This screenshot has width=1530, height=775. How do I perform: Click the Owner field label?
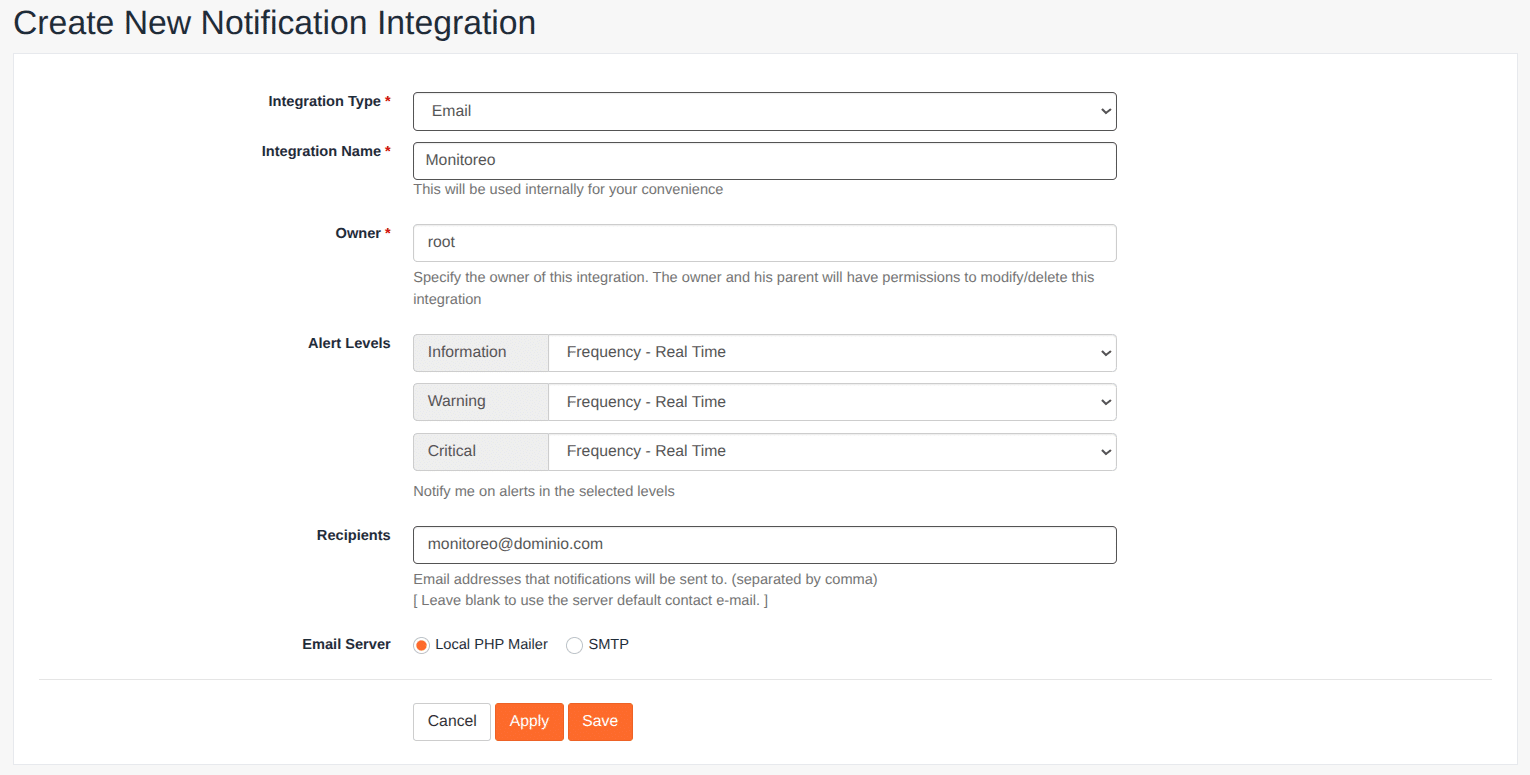(358, 233)
